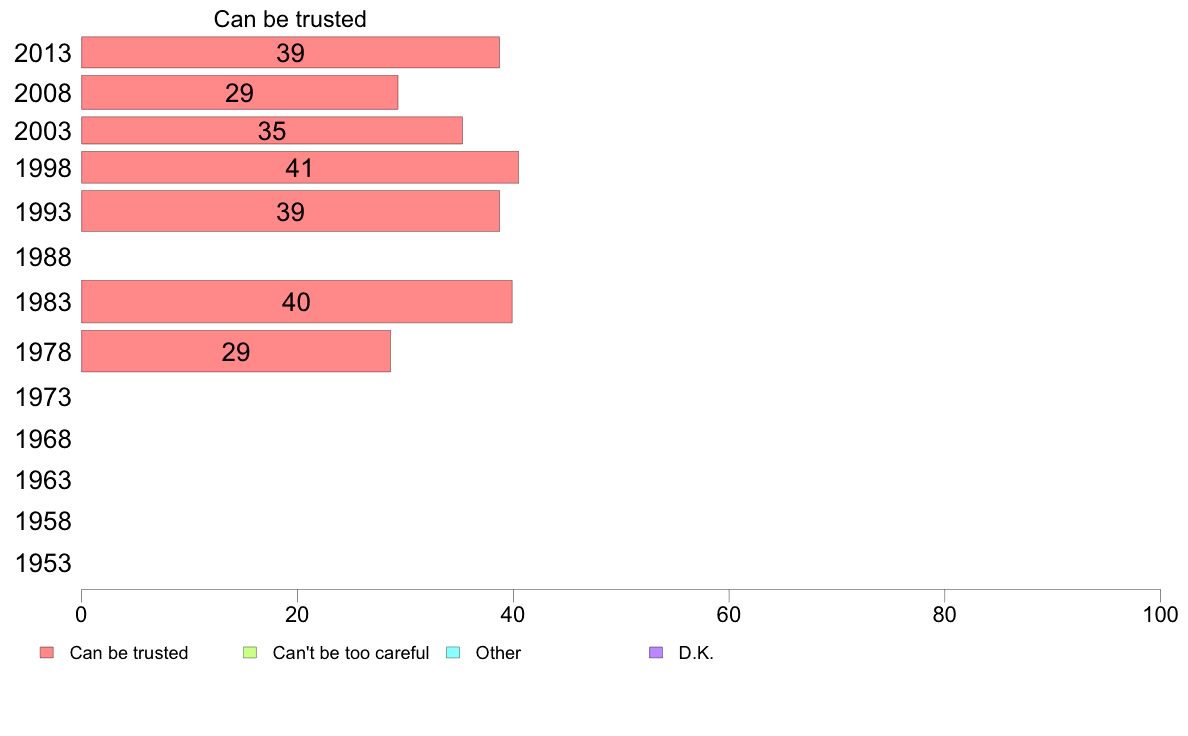Click the Can be trusted column header
1188x736 pixels.
point(290,19)
